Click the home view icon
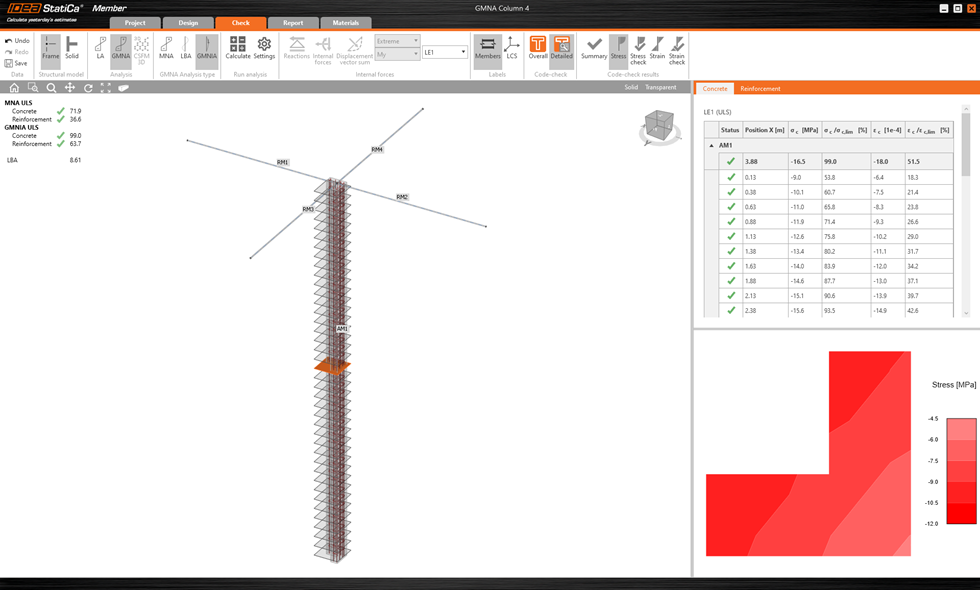This screenshot has width=980, height=590. [x=14, y=88]
